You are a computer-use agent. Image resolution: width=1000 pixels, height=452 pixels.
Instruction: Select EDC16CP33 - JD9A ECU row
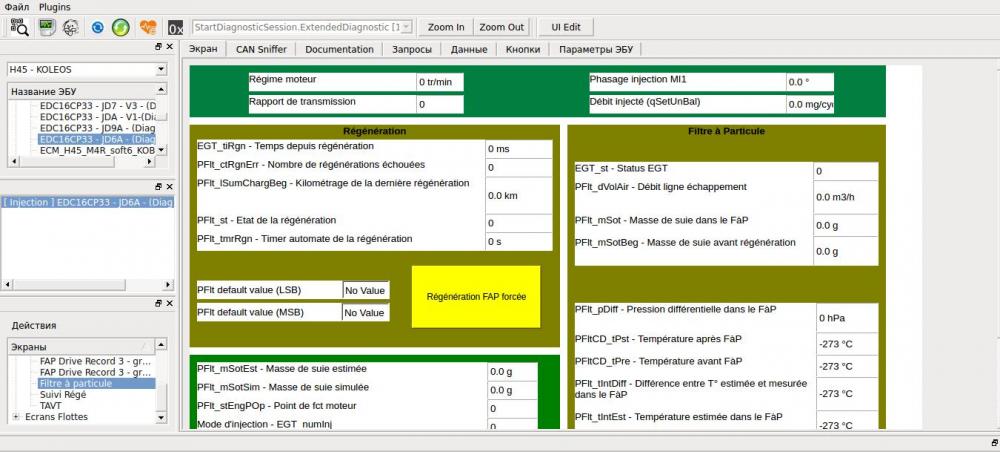click(97, 128)
